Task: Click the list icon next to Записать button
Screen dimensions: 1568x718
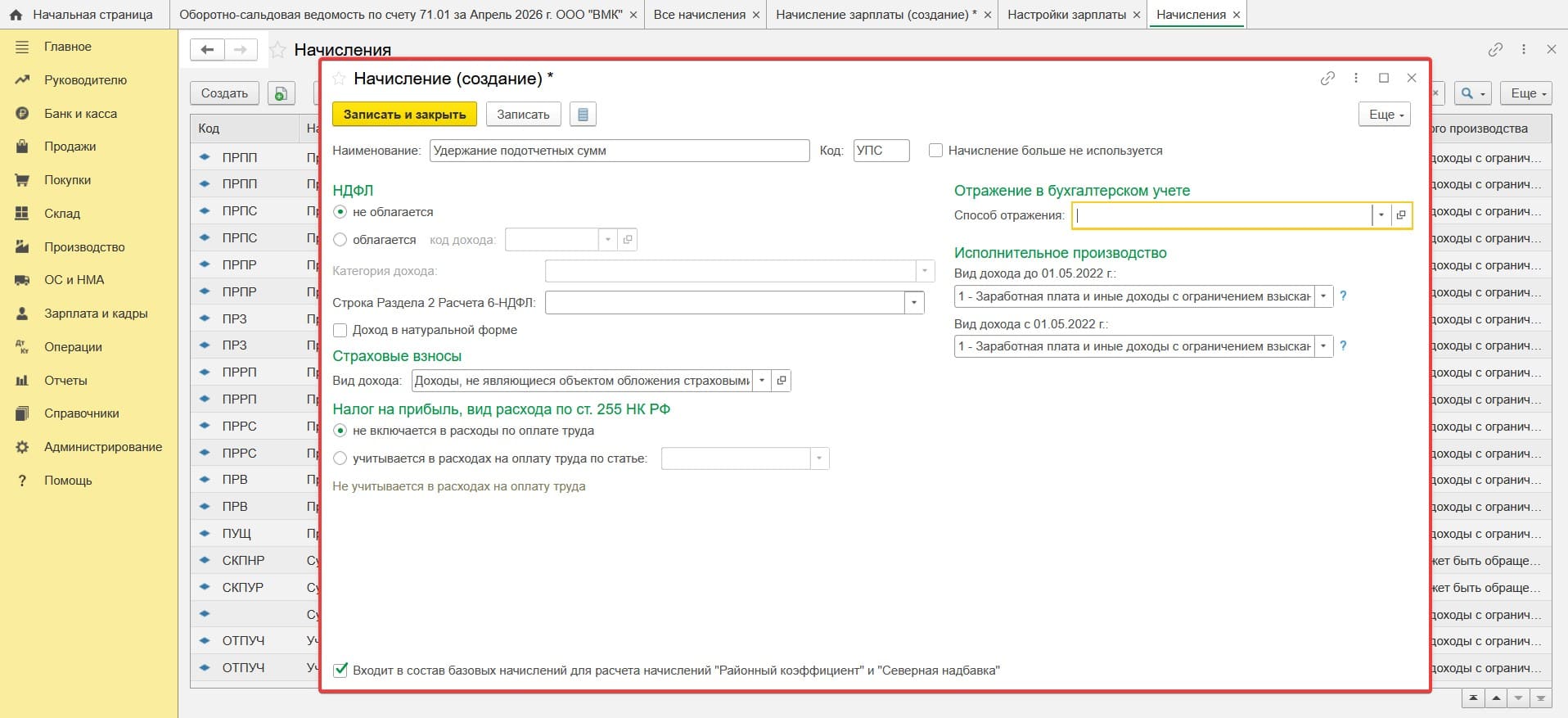Action: (583, 115)
